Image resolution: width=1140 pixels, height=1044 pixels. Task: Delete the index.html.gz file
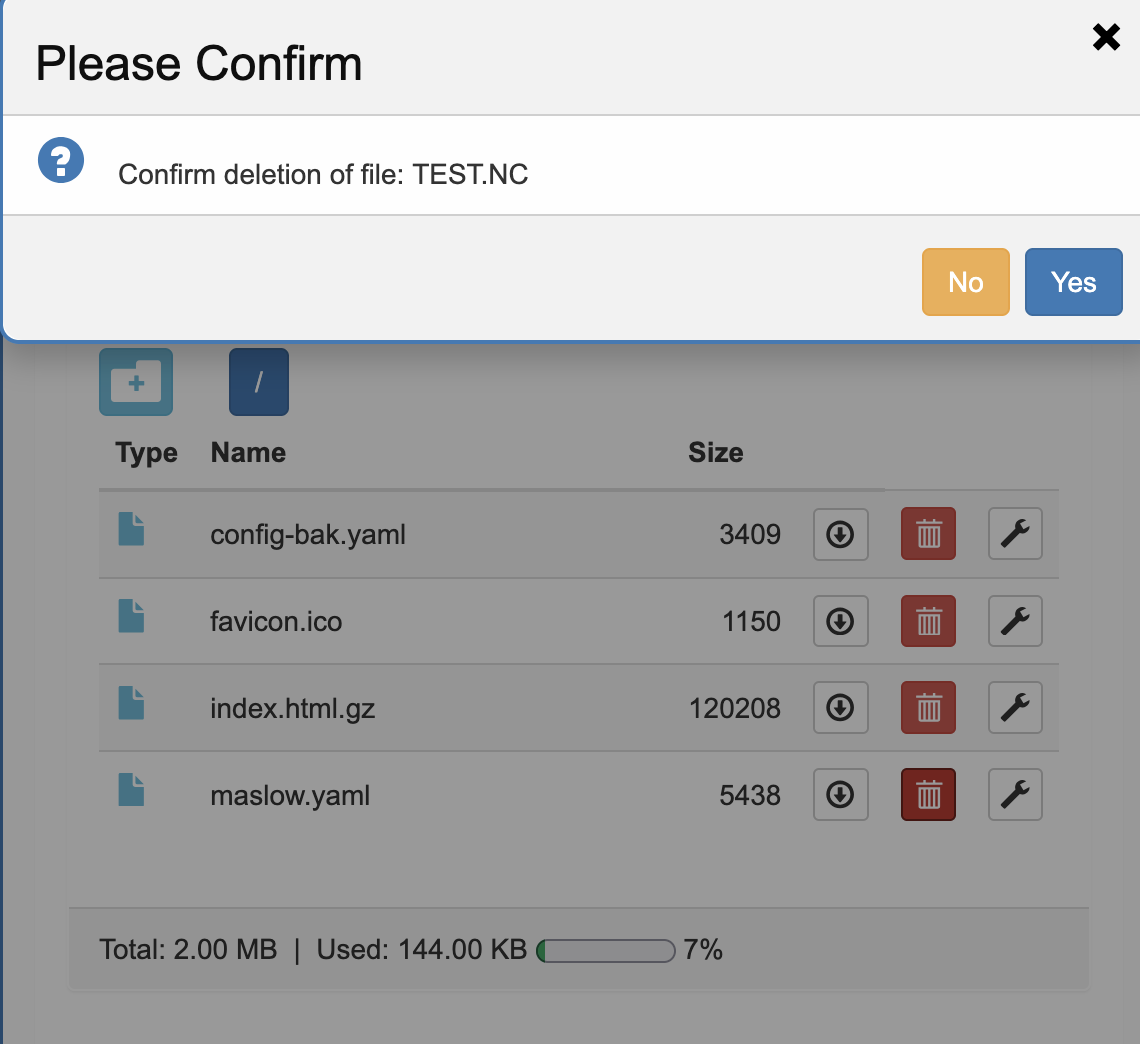click(x=928, y=708)
